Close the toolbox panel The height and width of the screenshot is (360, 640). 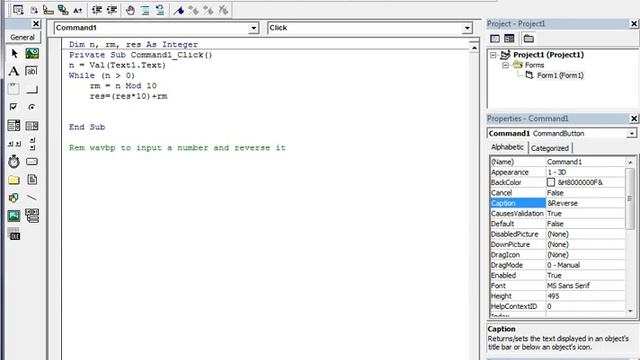coord(36,24)
